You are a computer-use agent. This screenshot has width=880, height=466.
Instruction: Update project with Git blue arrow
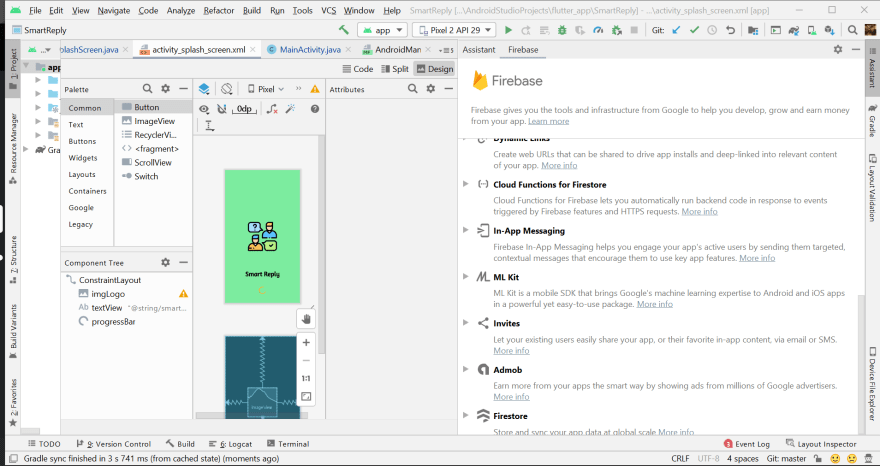(x=676, y=30)
